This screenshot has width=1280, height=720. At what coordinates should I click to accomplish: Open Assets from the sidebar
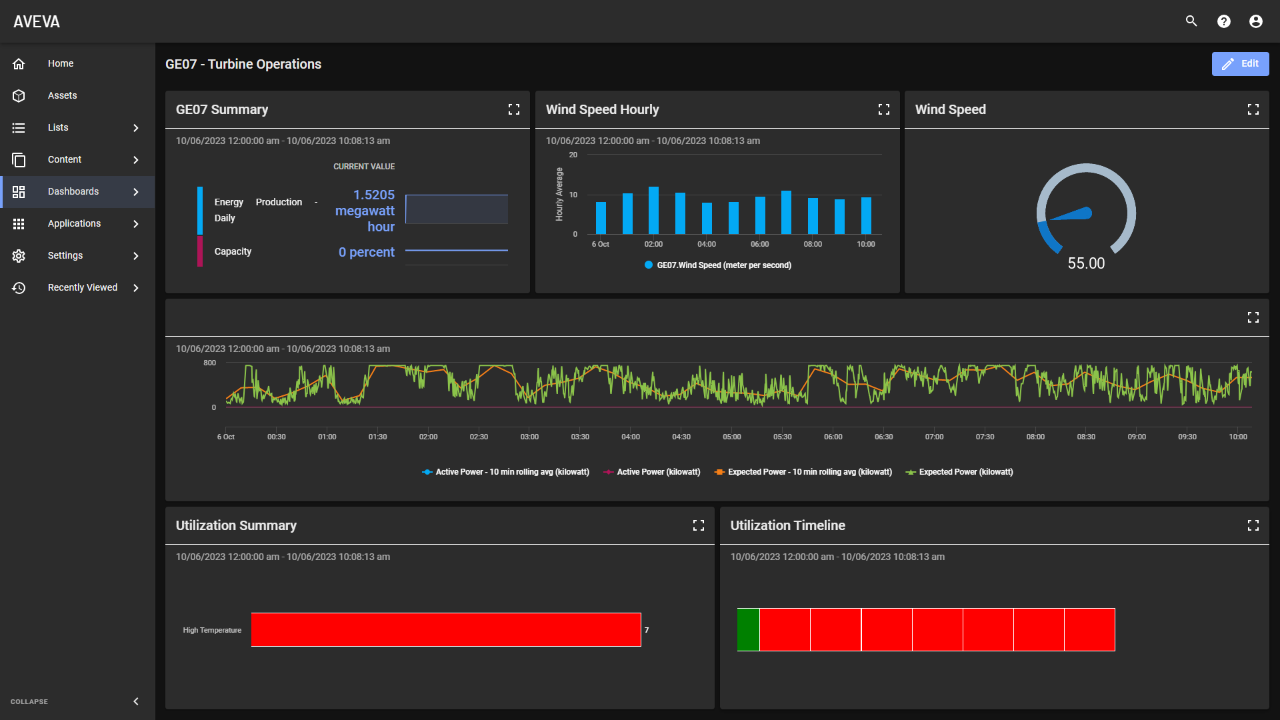click(x=62, y=96)
